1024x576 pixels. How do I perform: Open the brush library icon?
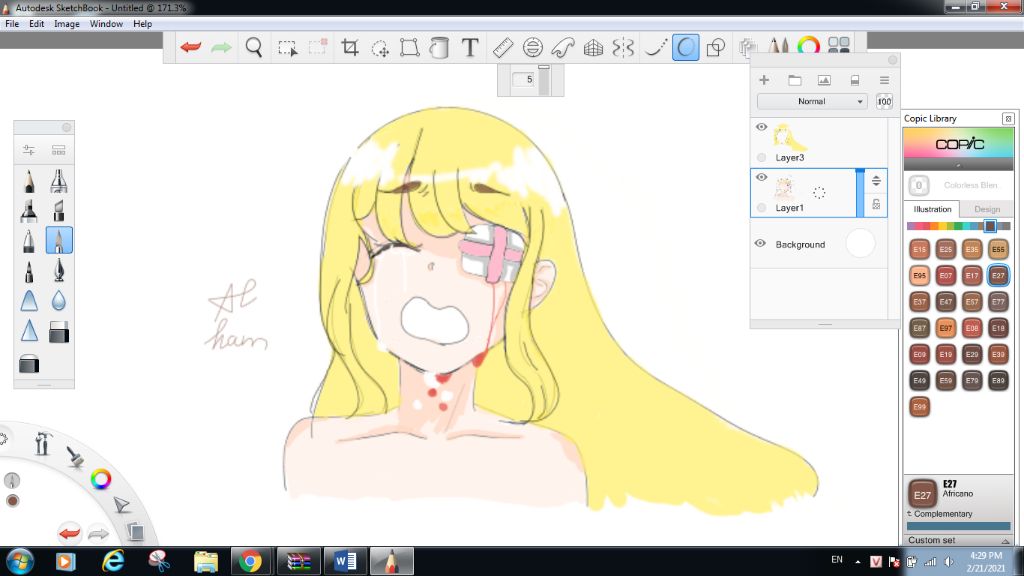(x=59, y=150)
